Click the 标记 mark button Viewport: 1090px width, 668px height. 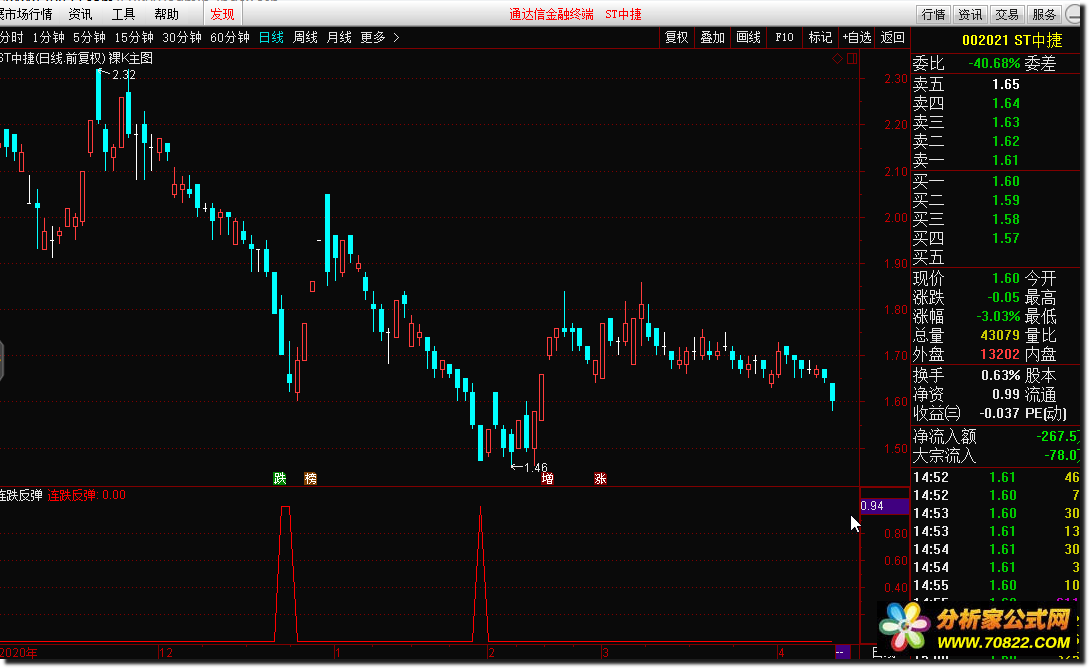(820, 38)
